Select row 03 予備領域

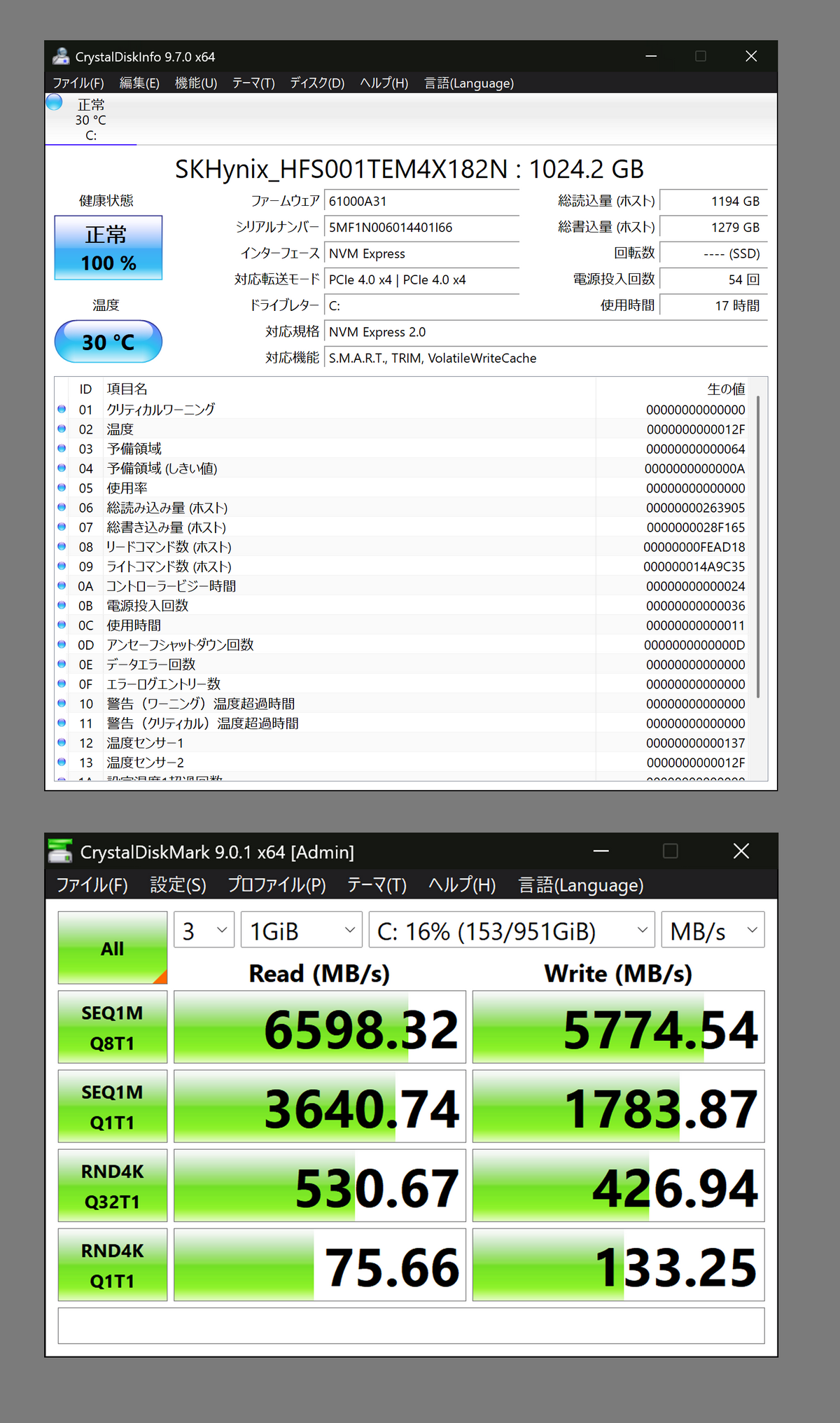[x=402, y=449]
